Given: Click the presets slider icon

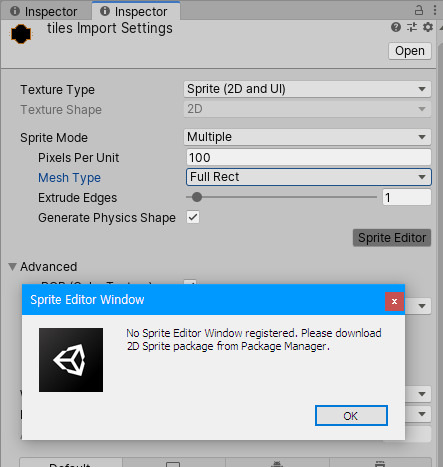Looking at the screenshot, I should pyautogui.click(x=412, y=27).
